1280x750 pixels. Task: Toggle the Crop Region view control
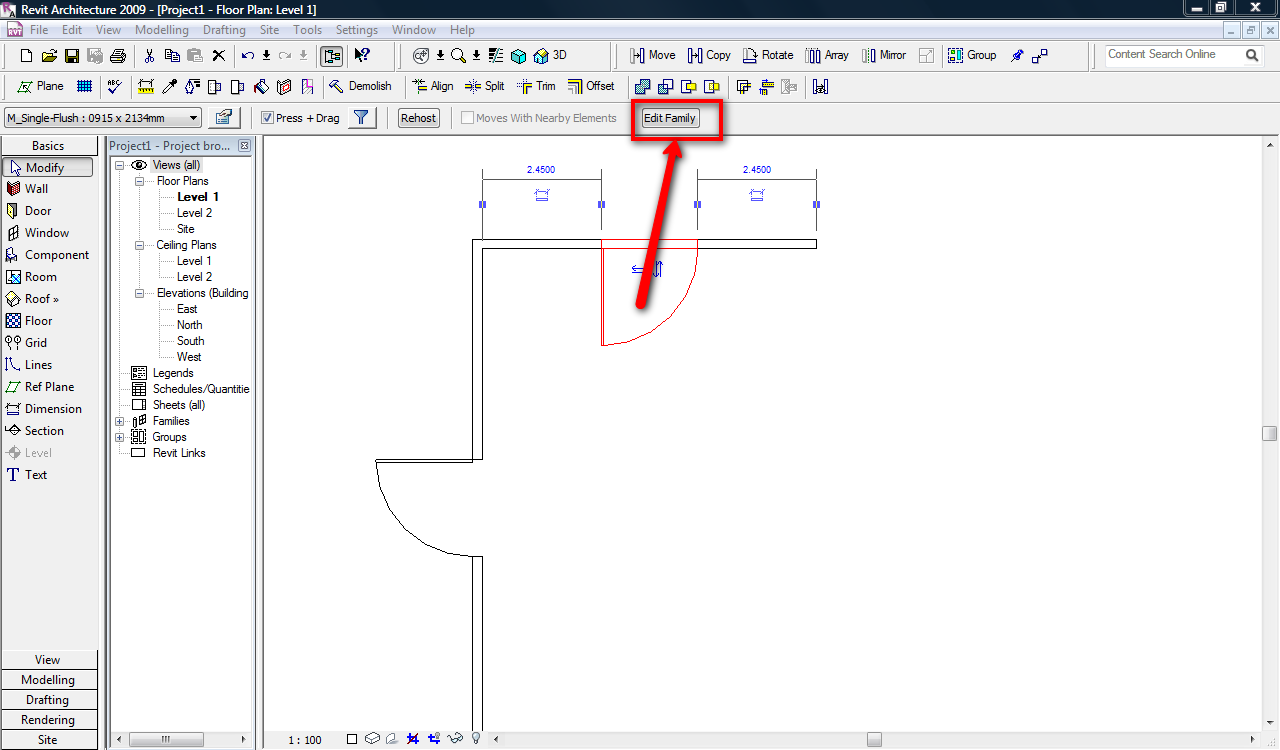point(412,739)
